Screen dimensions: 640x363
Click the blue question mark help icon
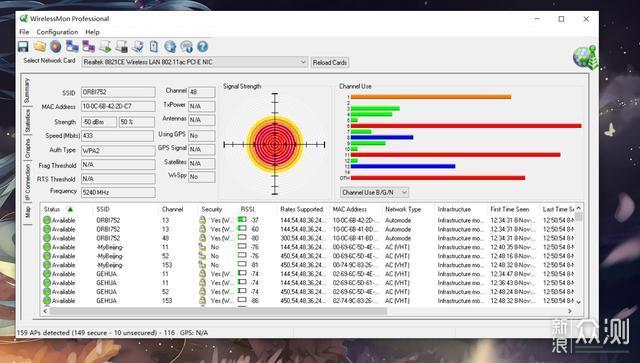[203, 47]
